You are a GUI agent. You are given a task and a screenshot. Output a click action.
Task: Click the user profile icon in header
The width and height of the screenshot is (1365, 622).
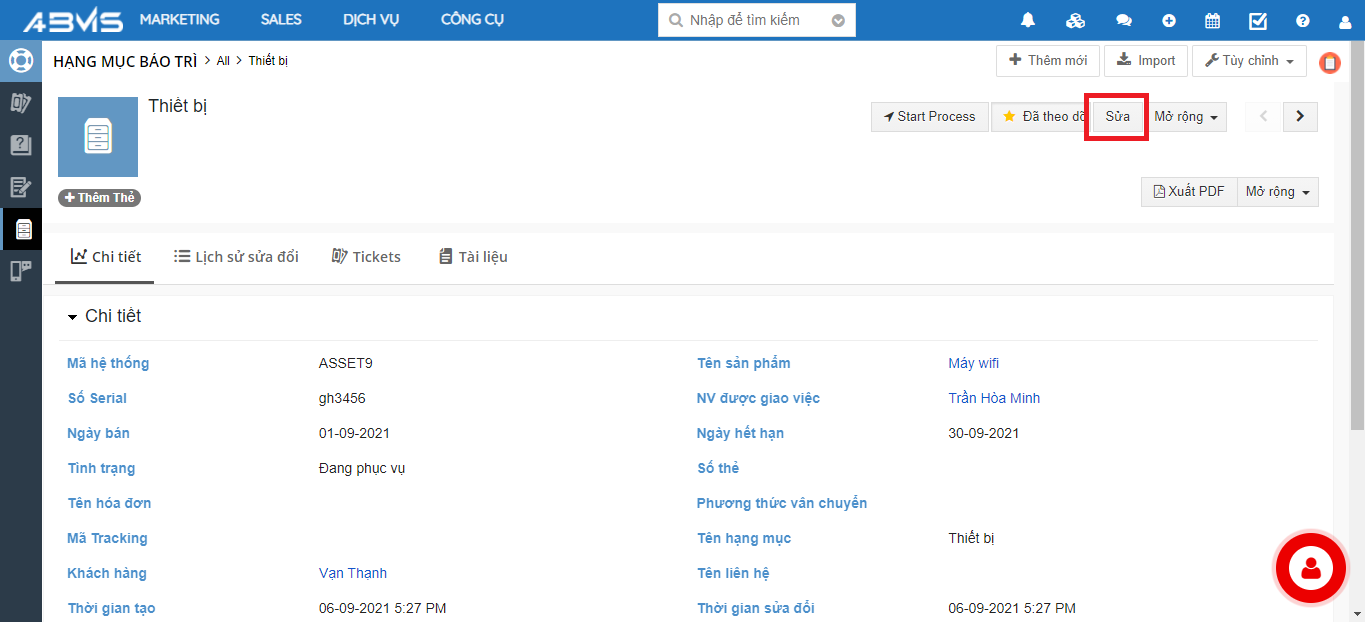tap(1345, 21)
